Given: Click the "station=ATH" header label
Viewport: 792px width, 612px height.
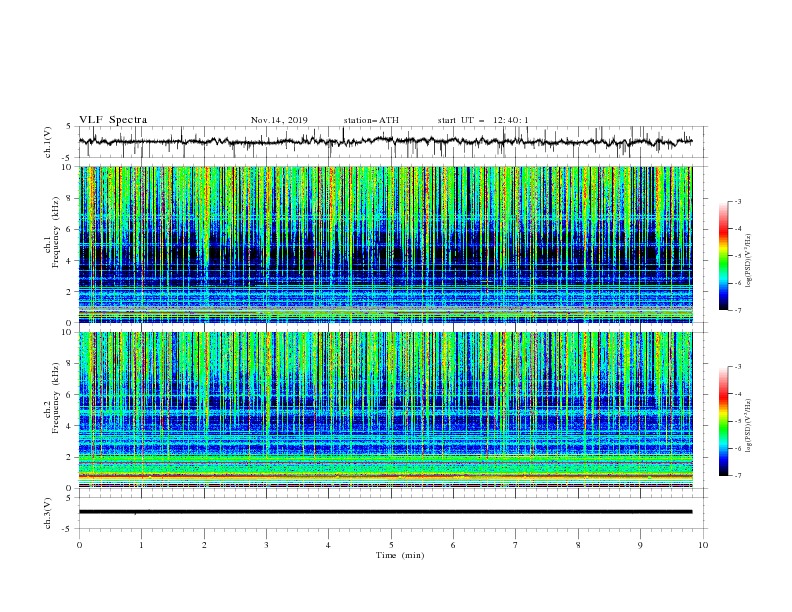Looking at the screenshot, I should (371, 120).
